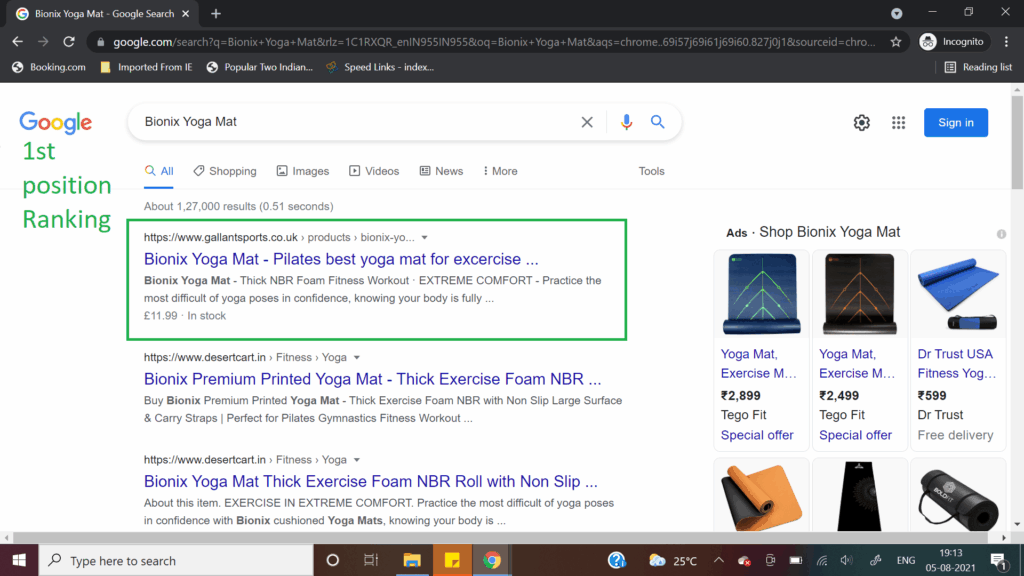Screen dimensions: 1024x576
Task: Open the volume control in system tray
Action: (x=846, y=560)
